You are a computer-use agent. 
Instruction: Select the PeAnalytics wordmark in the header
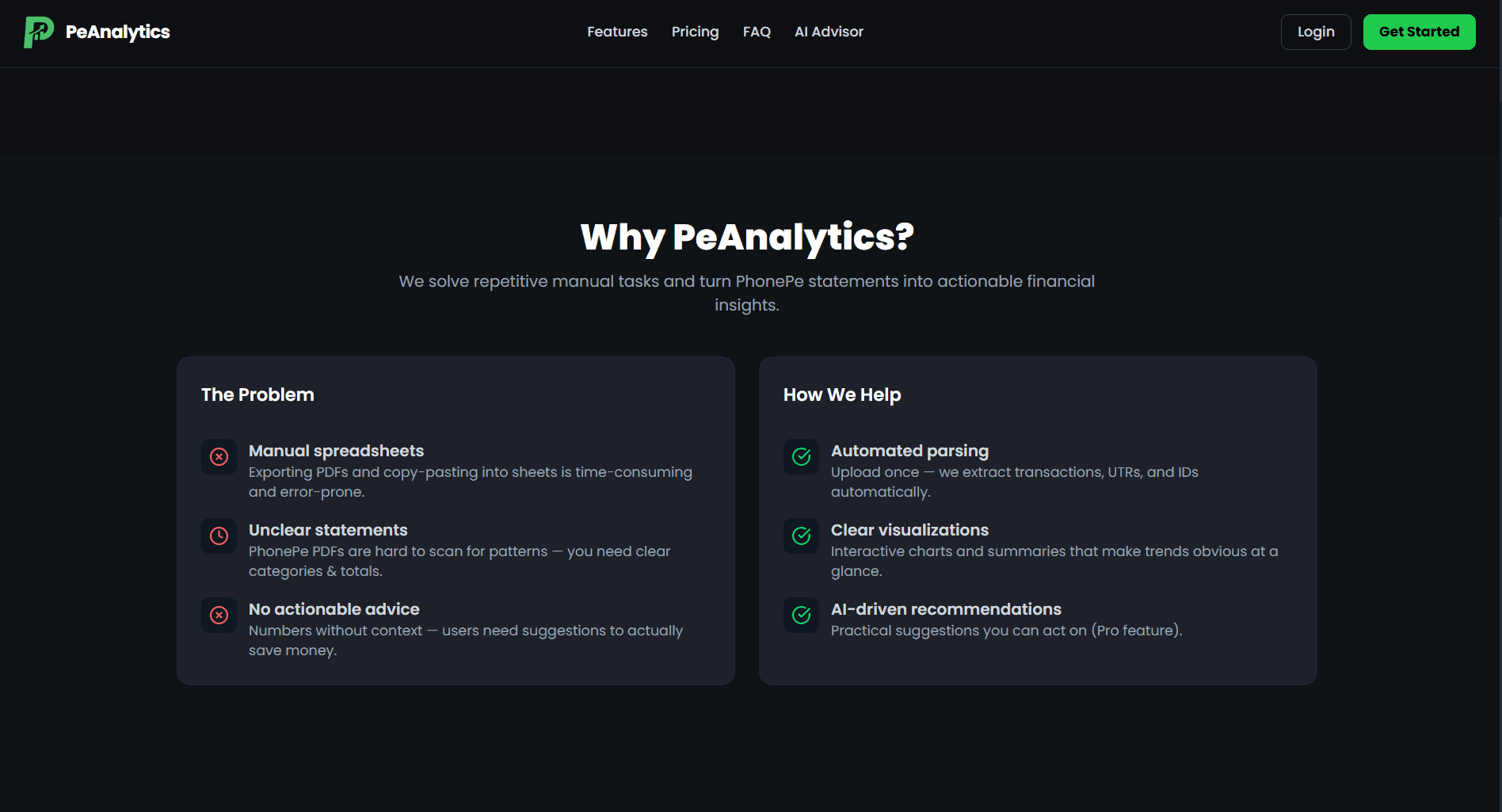pos(118,32)
